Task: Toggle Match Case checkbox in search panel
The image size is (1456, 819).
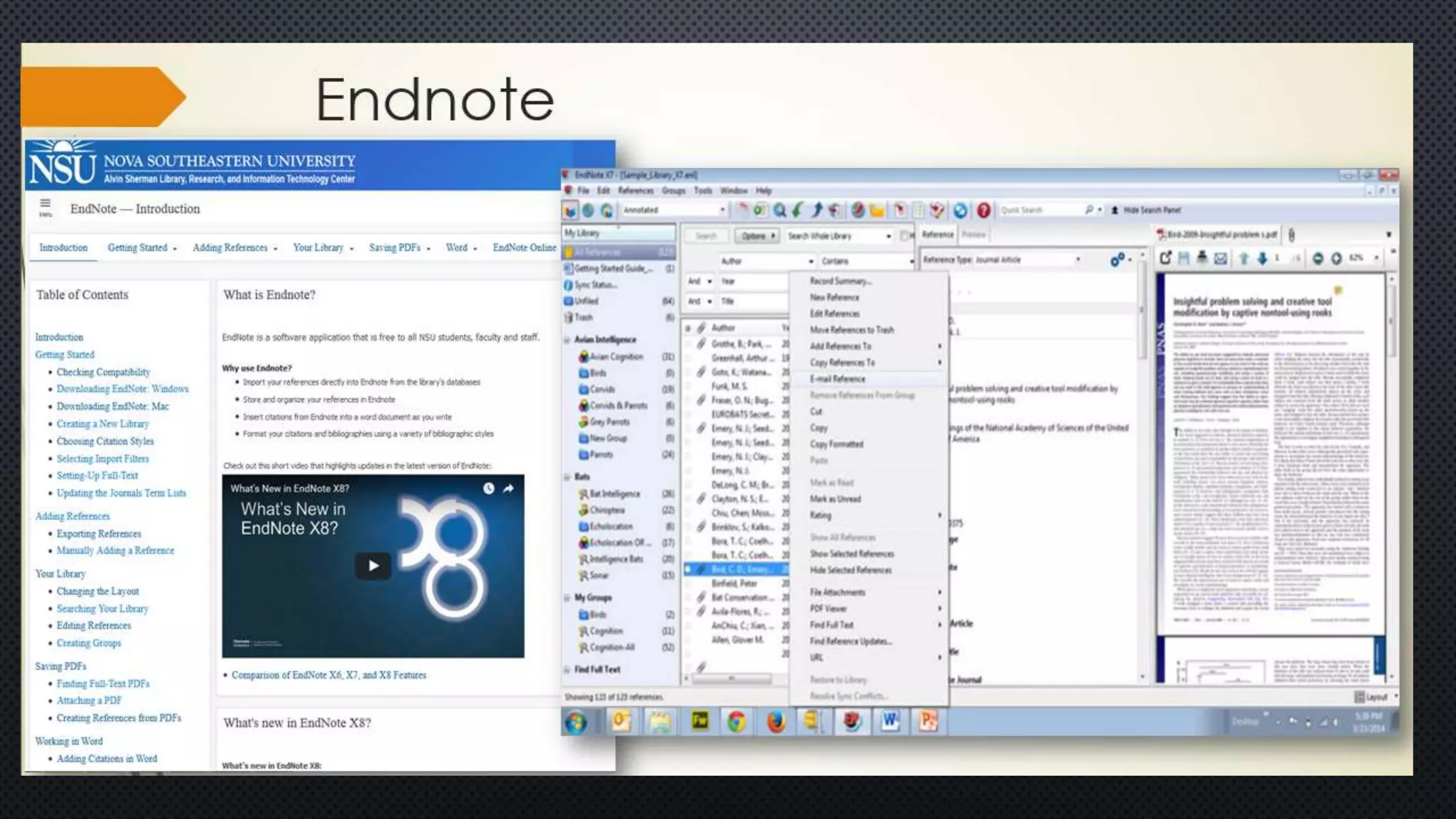Action: [x=904, y=235]
